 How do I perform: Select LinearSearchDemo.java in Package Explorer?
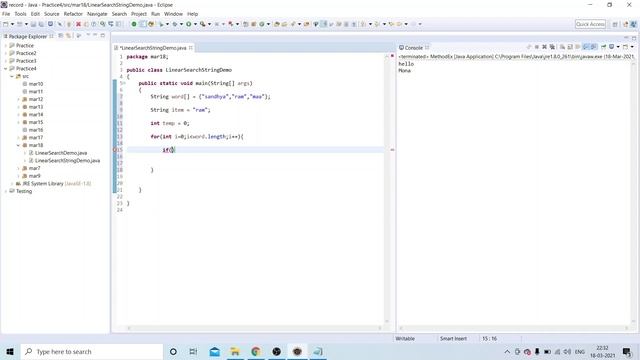[x=61, y=153]
